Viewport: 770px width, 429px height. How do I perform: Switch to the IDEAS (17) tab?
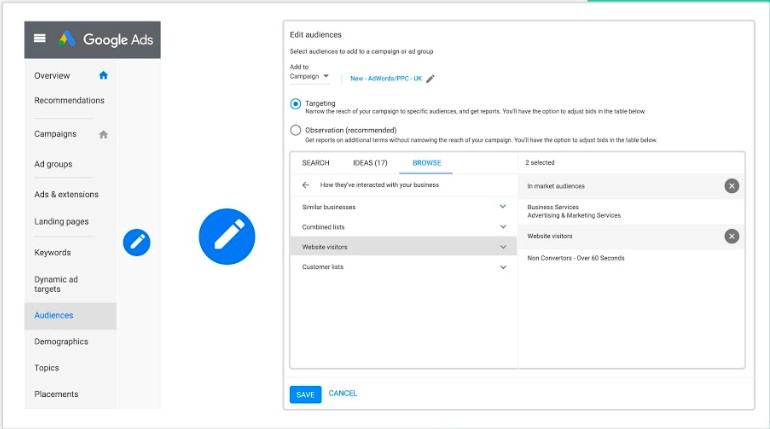tap(370, 162)
